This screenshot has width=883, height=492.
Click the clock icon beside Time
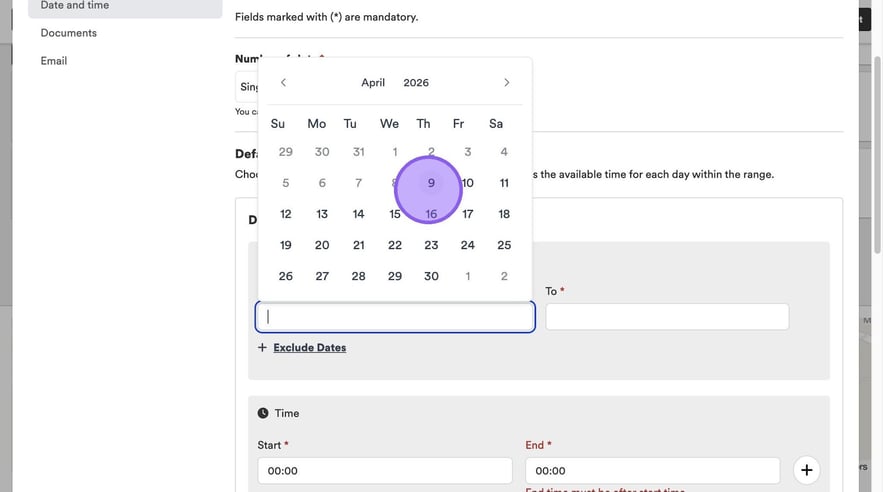(263, 413)
